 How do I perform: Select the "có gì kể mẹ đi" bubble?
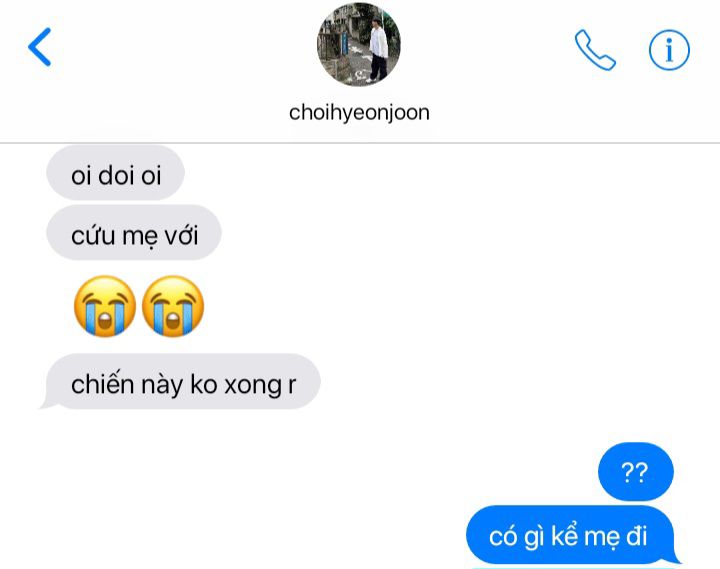571,535
